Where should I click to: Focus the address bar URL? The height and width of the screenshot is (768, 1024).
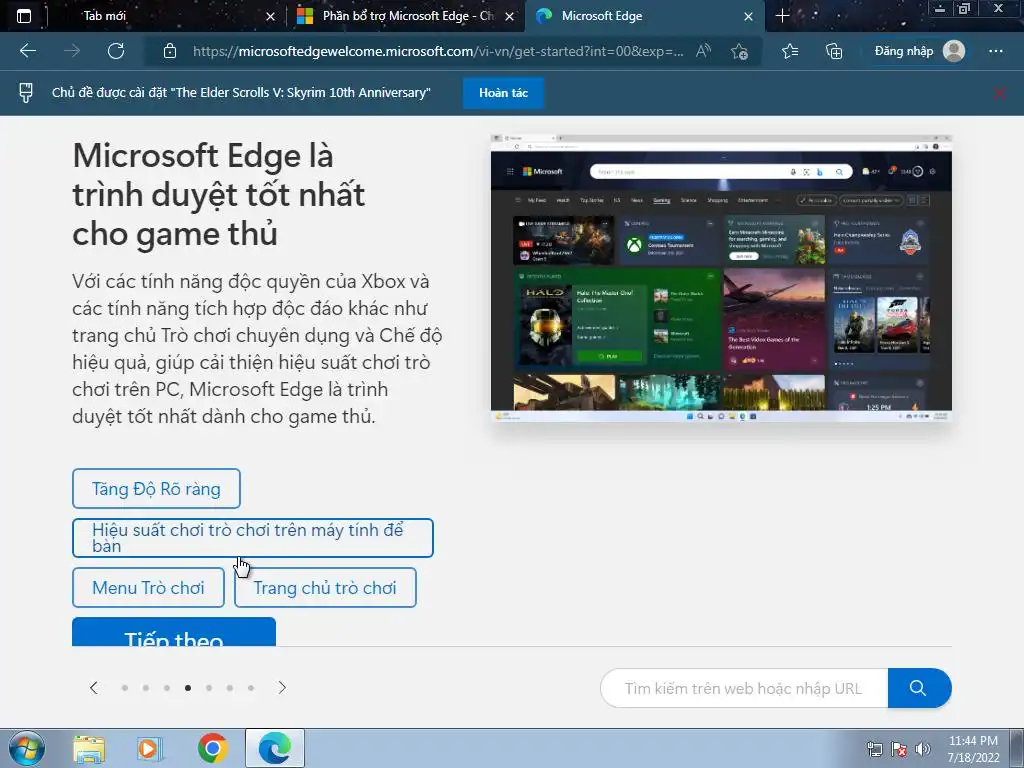click(438, 51)
